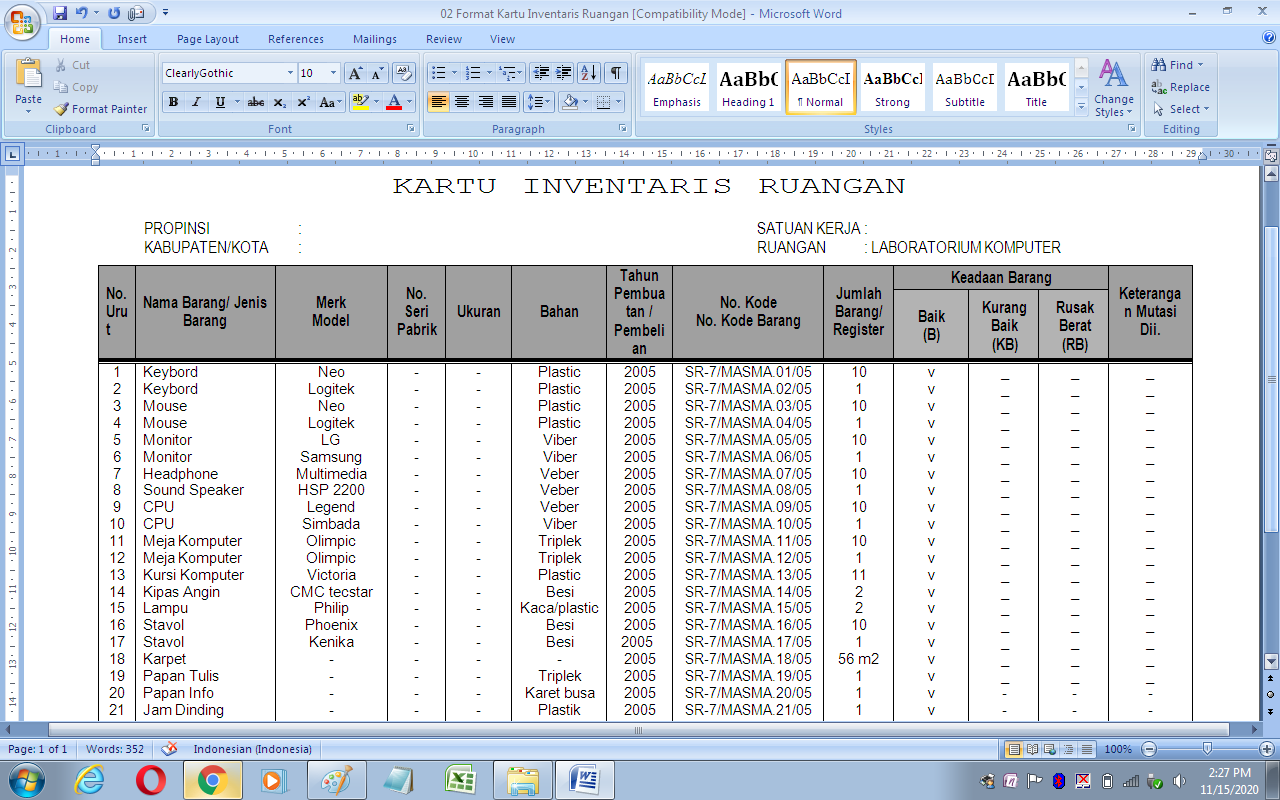
Task: Apply bullet list formatting
Action: 437,73
